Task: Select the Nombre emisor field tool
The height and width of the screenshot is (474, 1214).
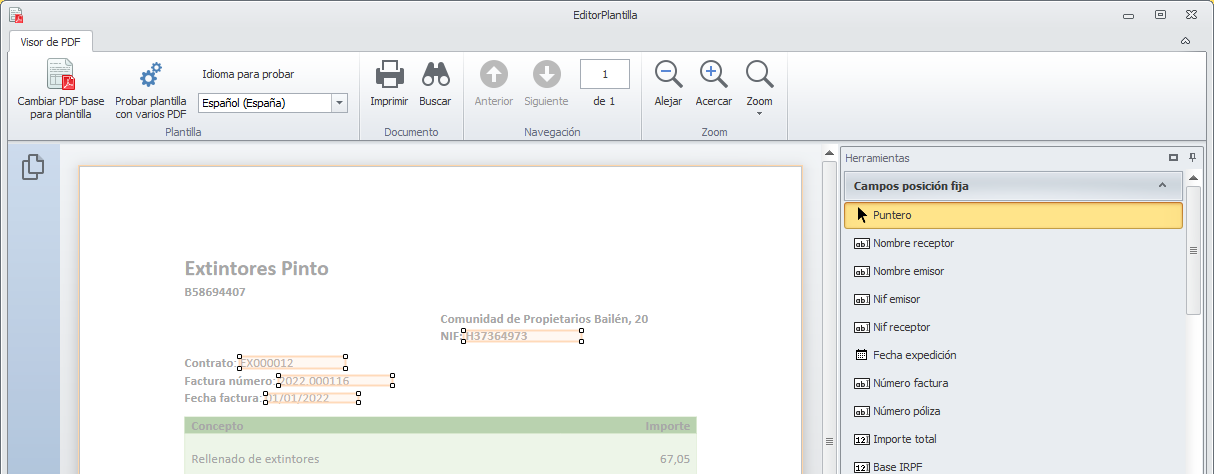Action: (1013, 271)
